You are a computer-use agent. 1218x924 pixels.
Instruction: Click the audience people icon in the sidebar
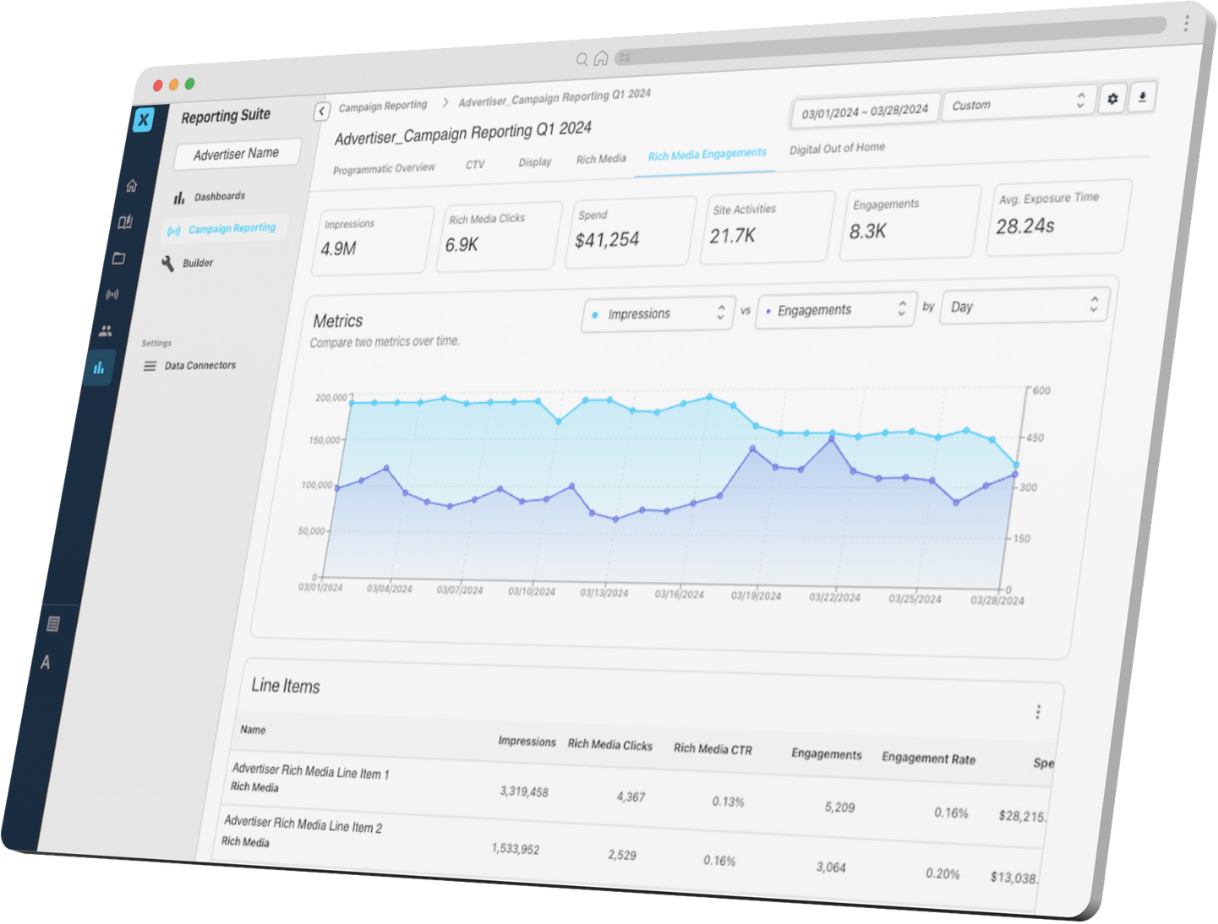pyautogui.click(x=106, y=330)
